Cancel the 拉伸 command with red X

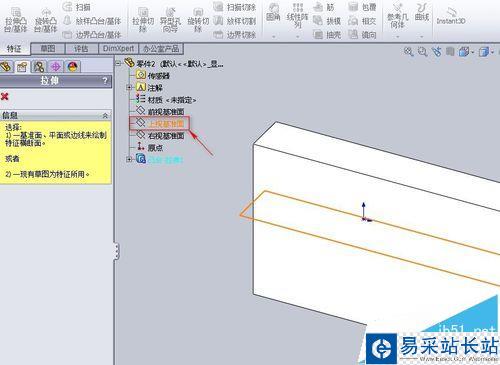click(5, 97)
